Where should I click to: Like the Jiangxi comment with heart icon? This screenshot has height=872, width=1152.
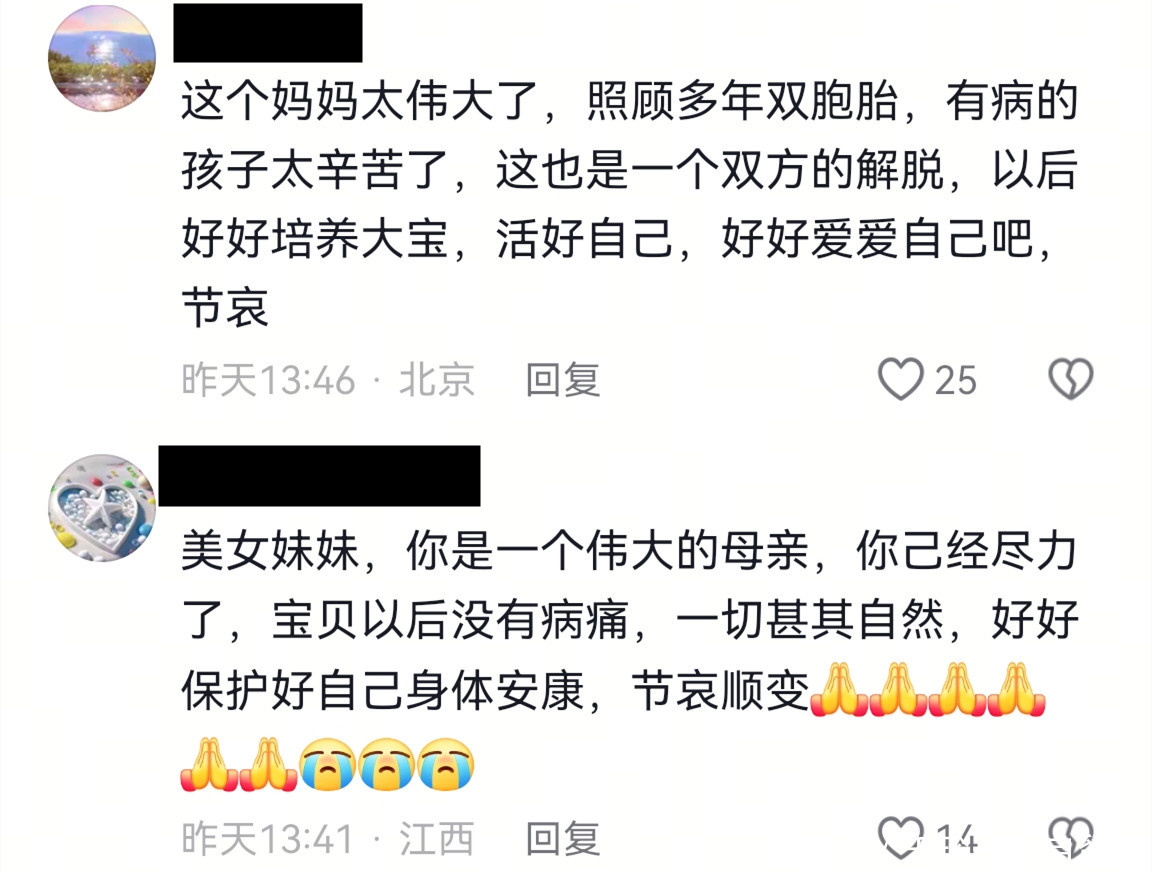pos(901,837)
